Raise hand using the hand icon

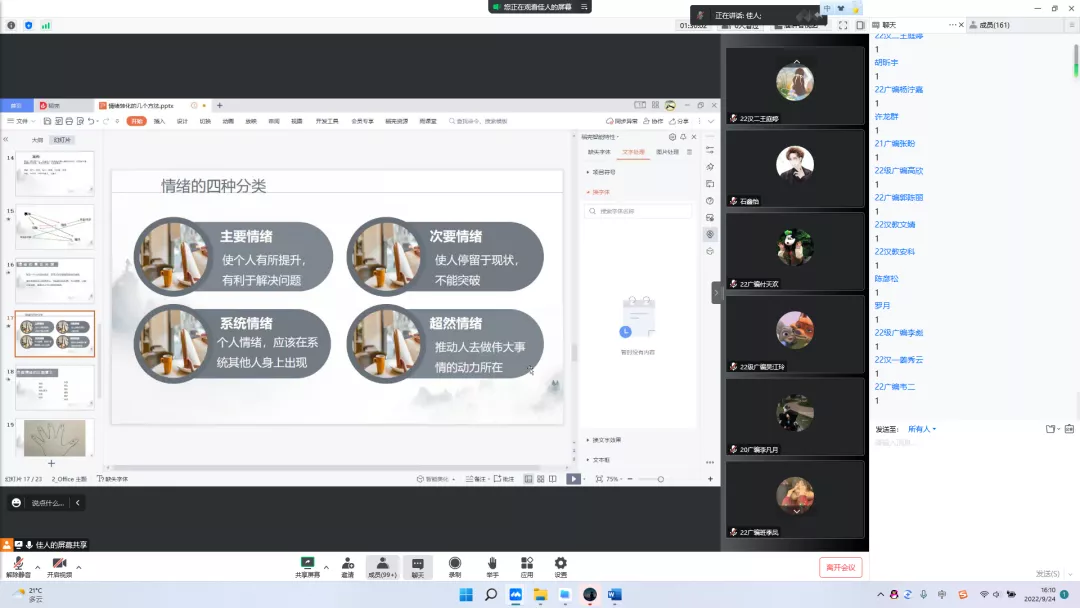pyautogui.click(x=492, y=565)
